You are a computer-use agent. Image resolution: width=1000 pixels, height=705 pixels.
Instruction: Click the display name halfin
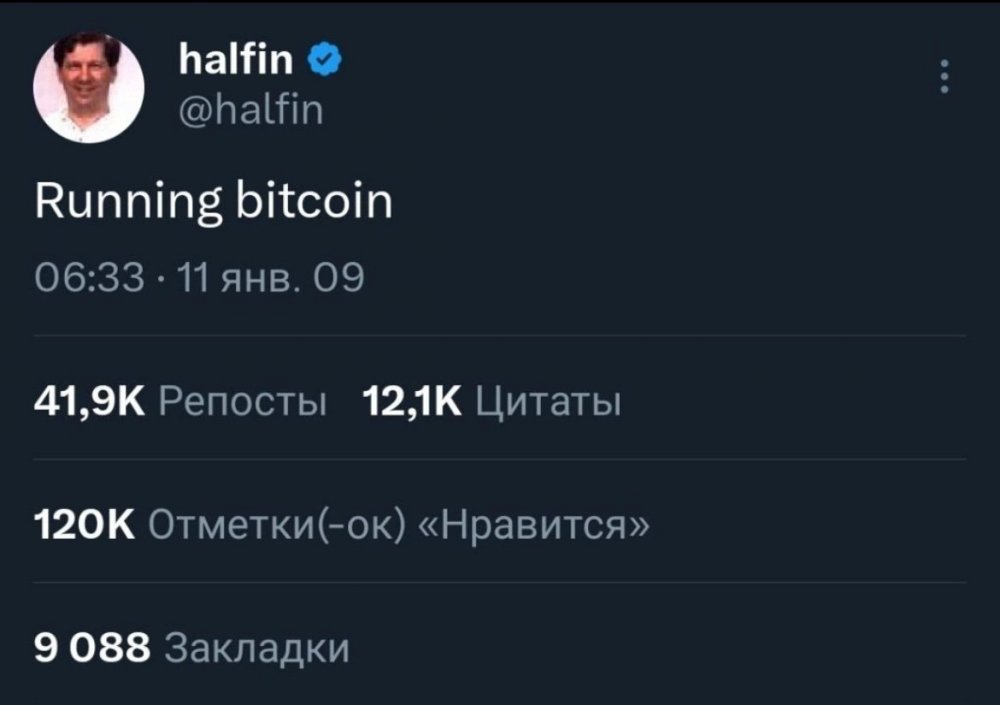pyautogui.click(x=235, y=62)
